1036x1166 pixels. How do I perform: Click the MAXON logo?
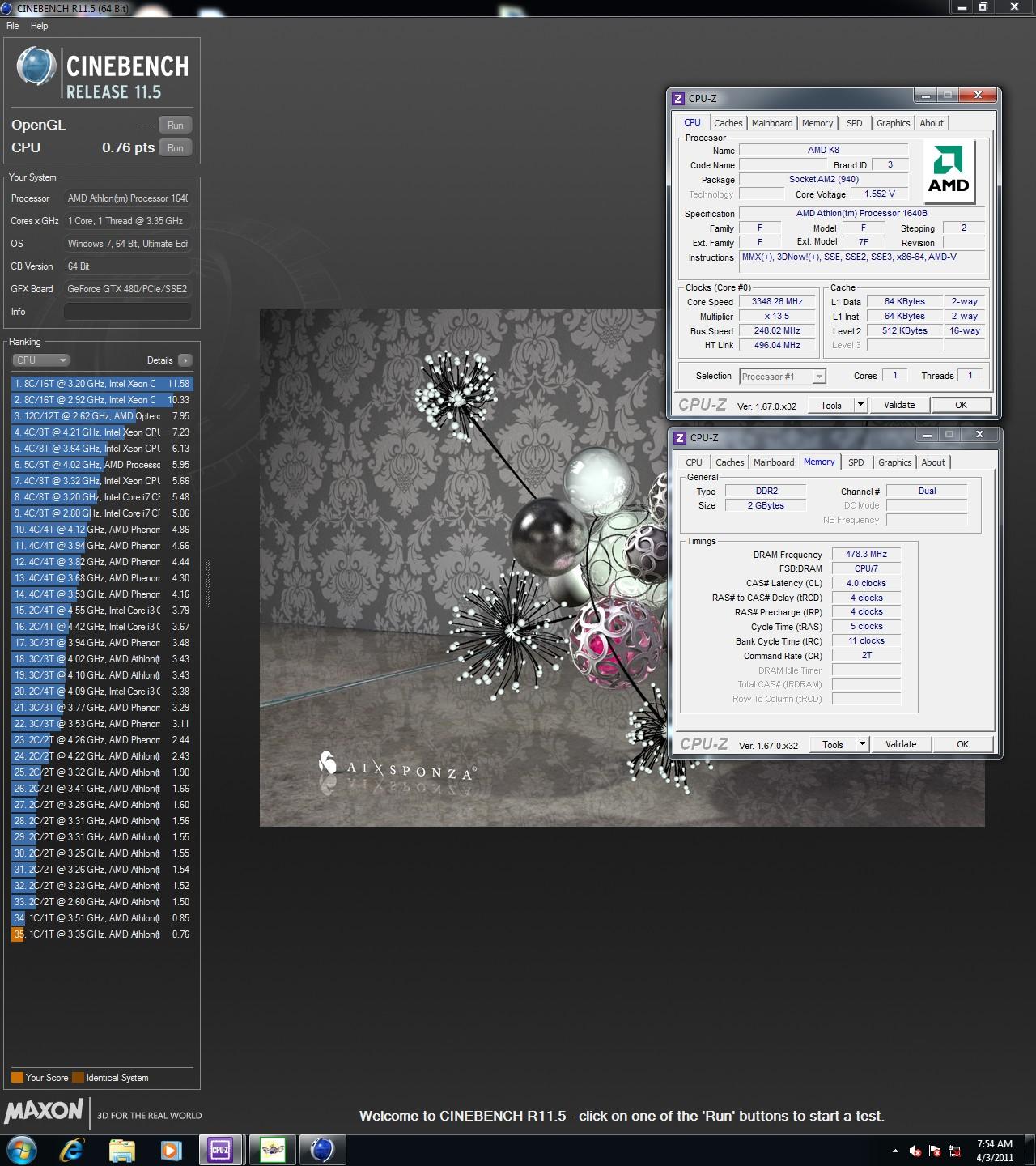(x=44, y=1111)
